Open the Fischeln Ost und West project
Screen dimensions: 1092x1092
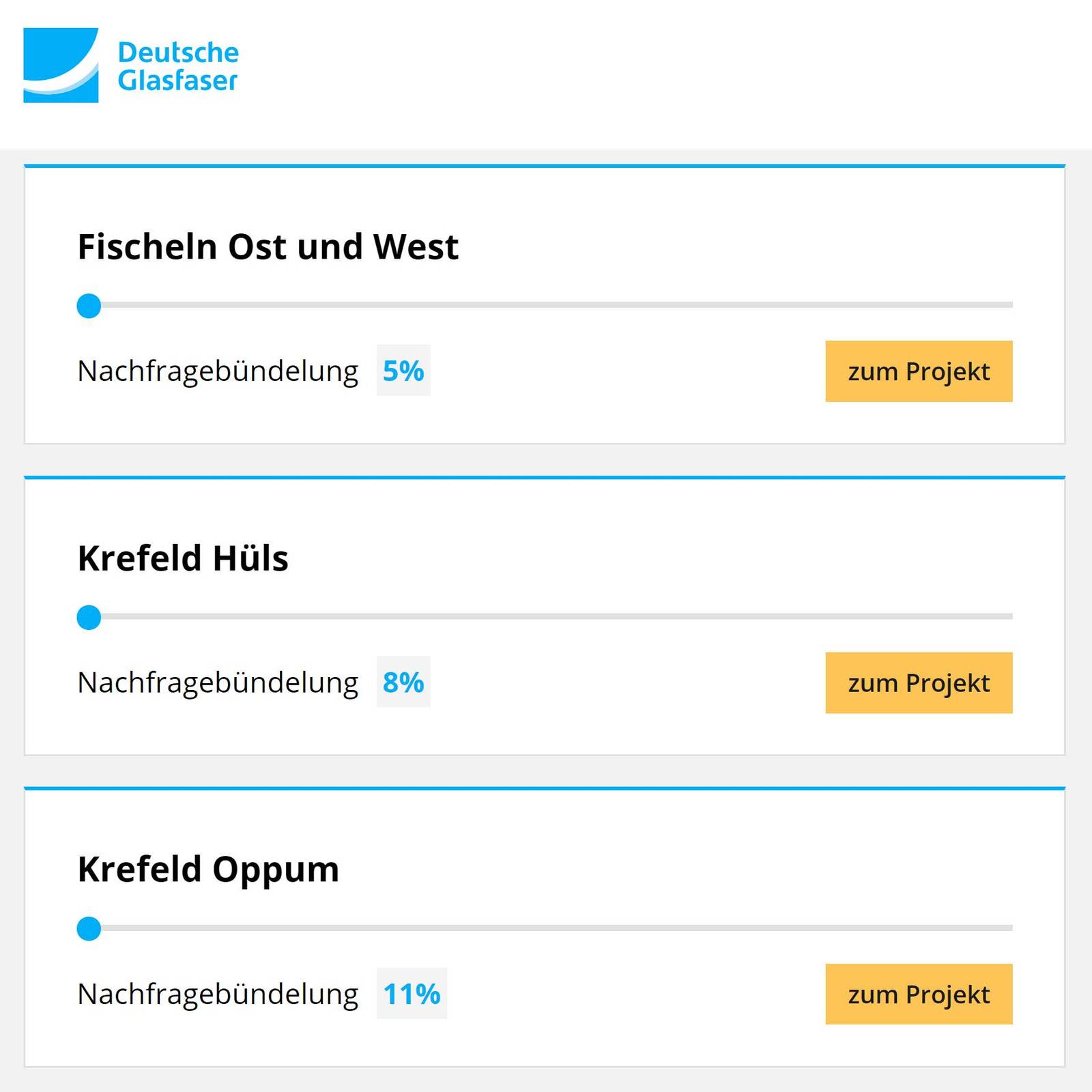click(919, 371)
